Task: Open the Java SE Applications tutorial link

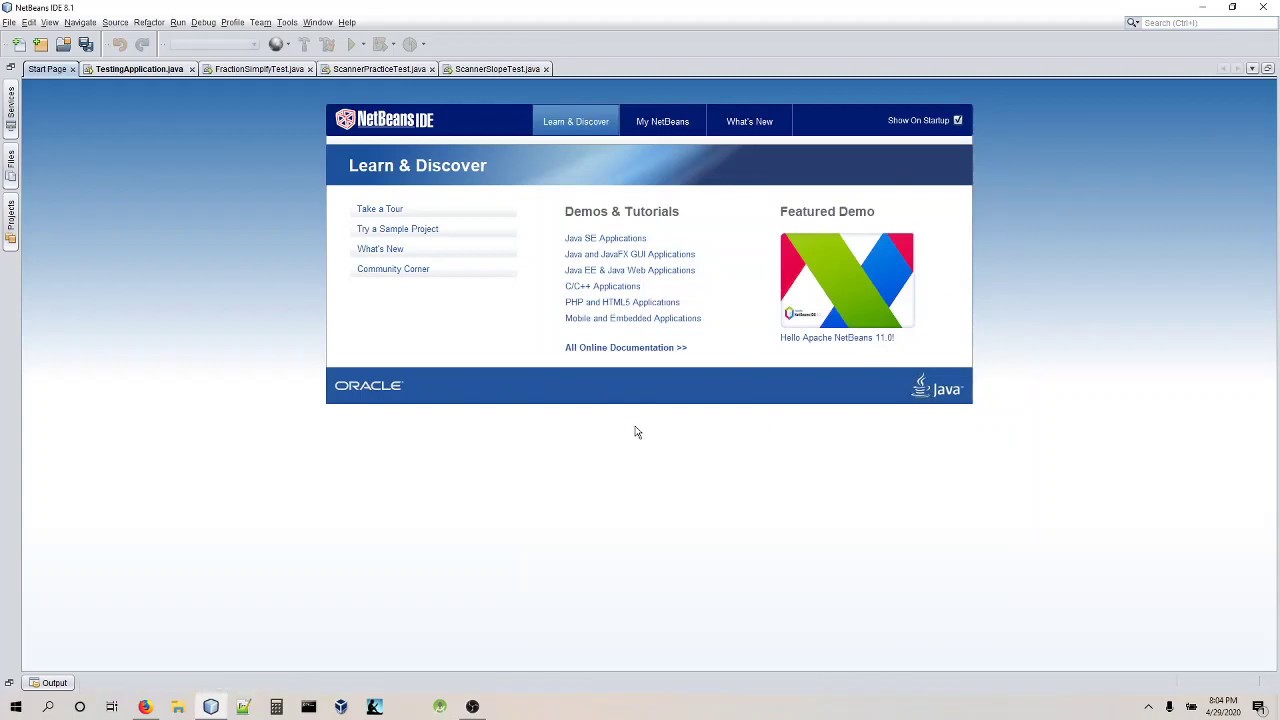Action: (x=605, y=238)
